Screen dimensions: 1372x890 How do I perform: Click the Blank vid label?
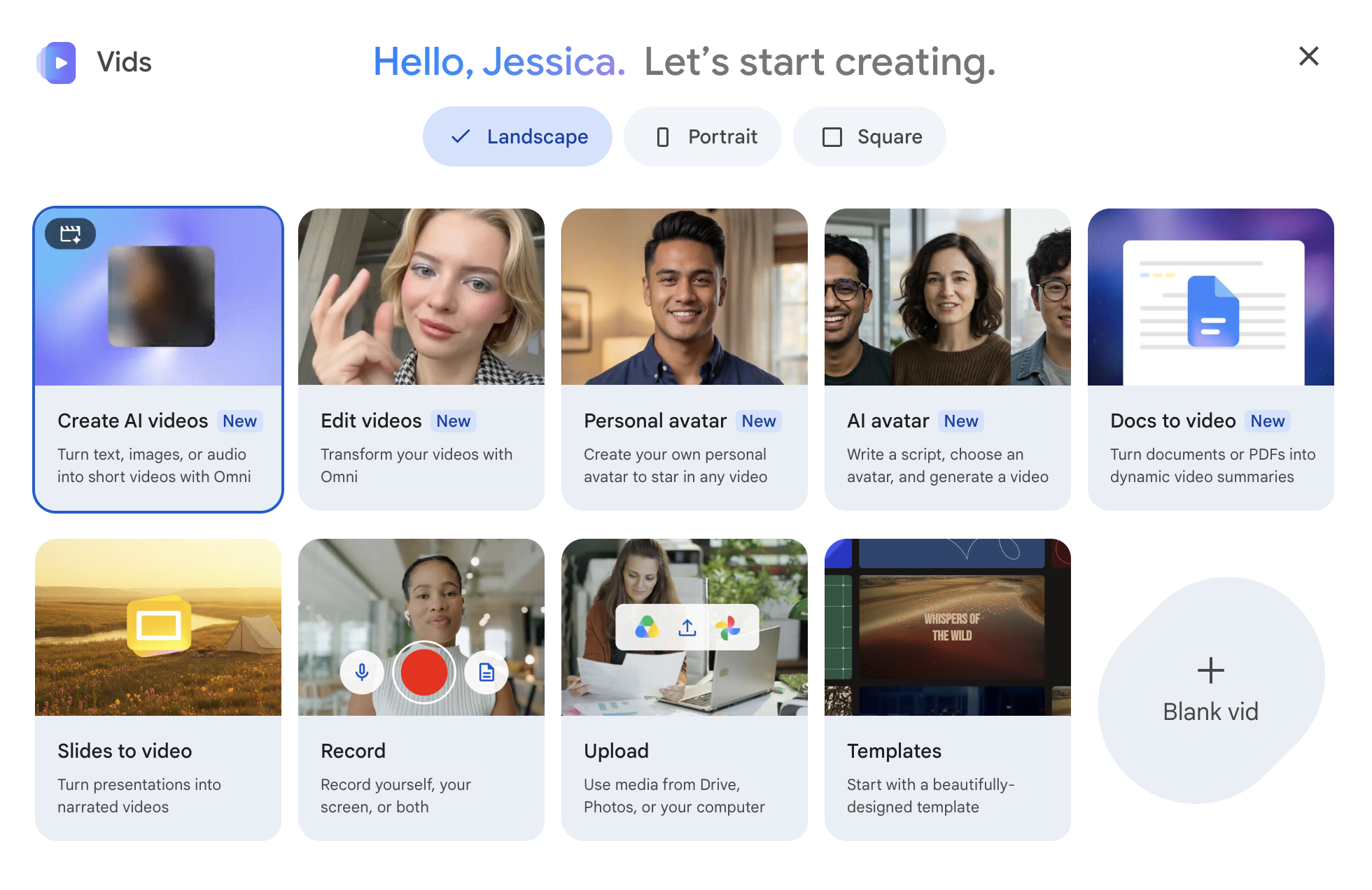(1211, 712)
